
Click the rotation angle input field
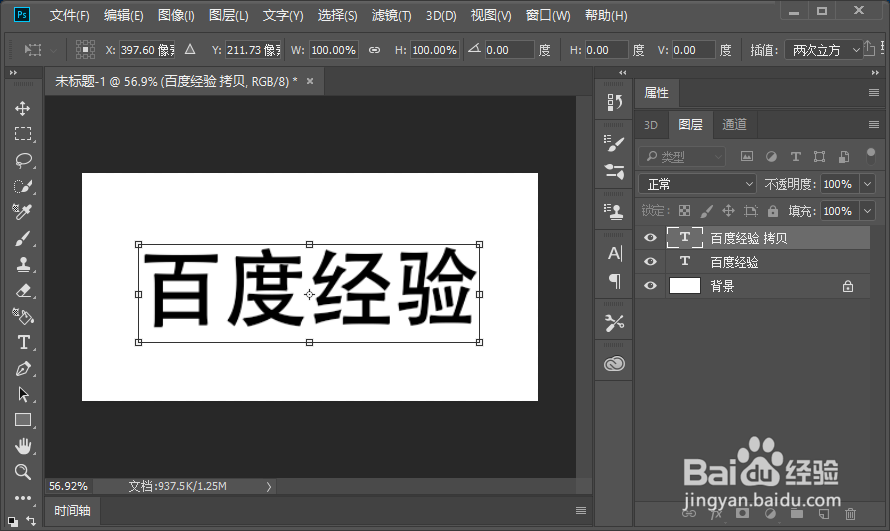[x=509, y=50]
